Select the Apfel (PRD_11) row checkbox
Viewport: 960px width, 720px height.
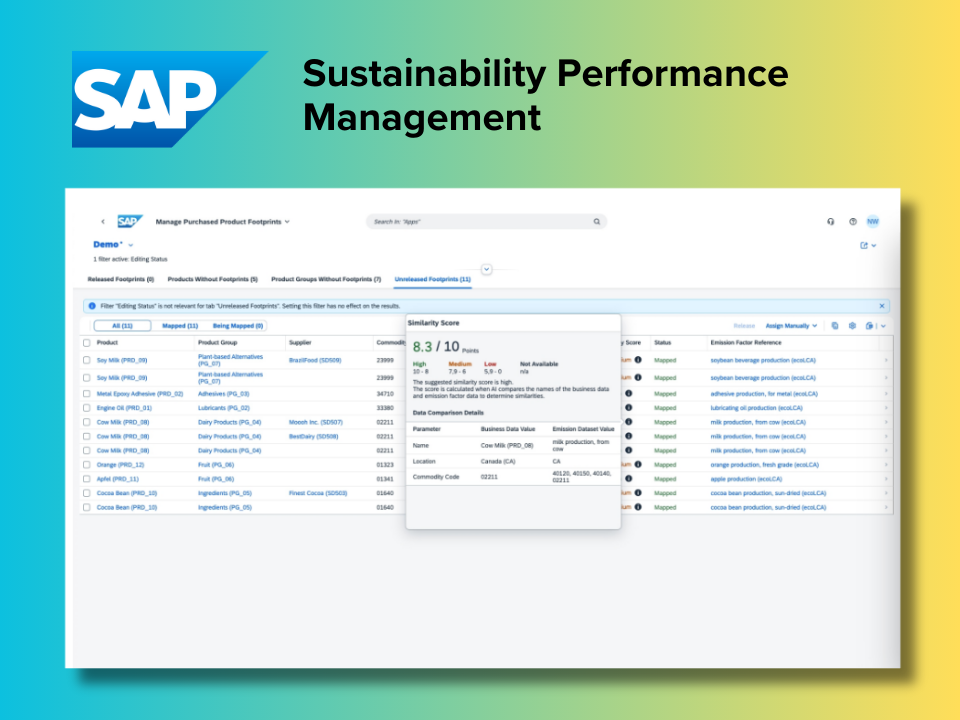[x=86, y=479]
